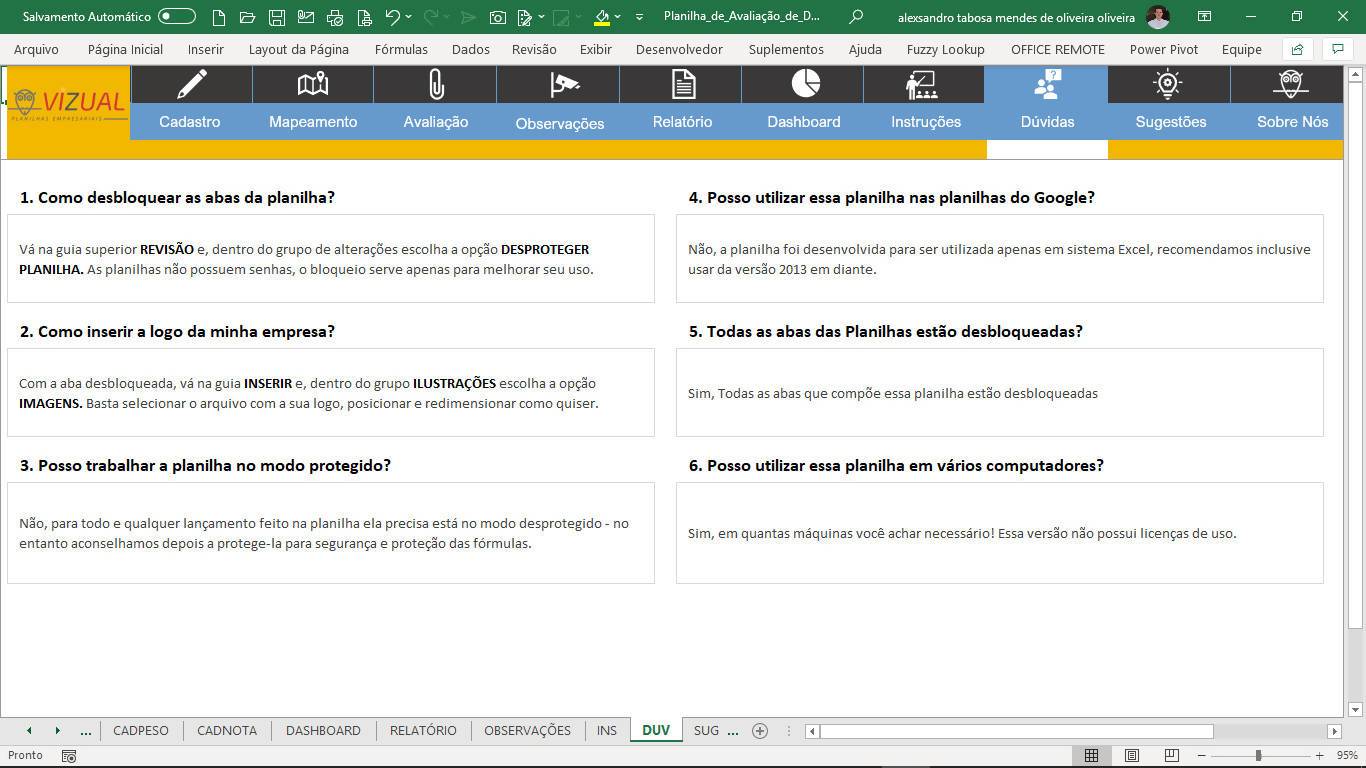1366x768 pixels.
Task: Save the workbook with the floppy icon
Action: [277, 17]
